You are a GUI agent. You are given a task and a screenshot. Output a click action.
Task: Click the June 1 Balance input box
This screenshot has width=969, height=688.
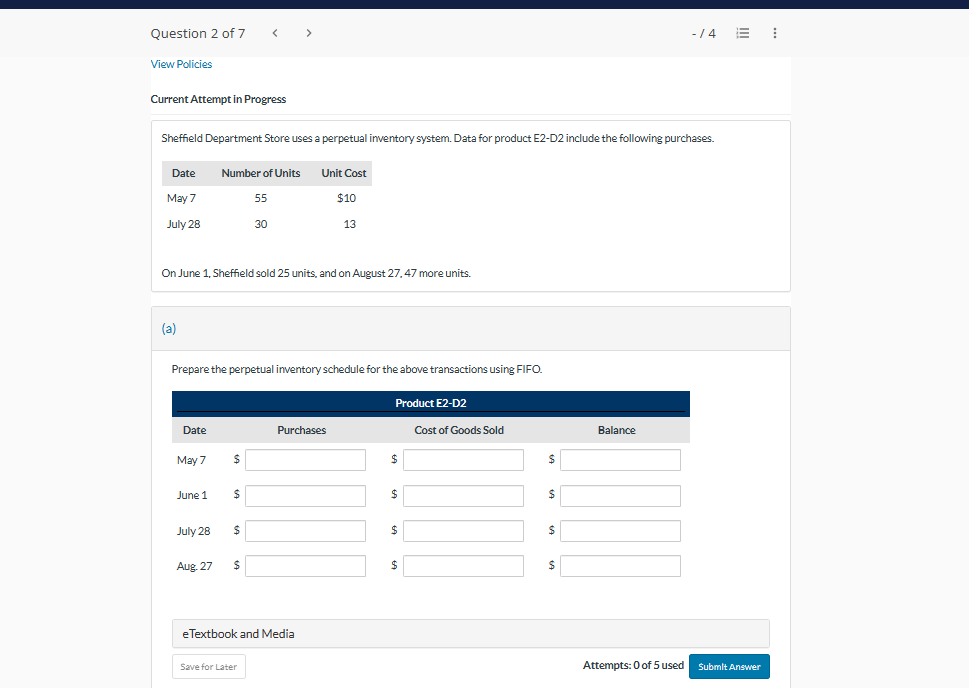tap(620, 495)
